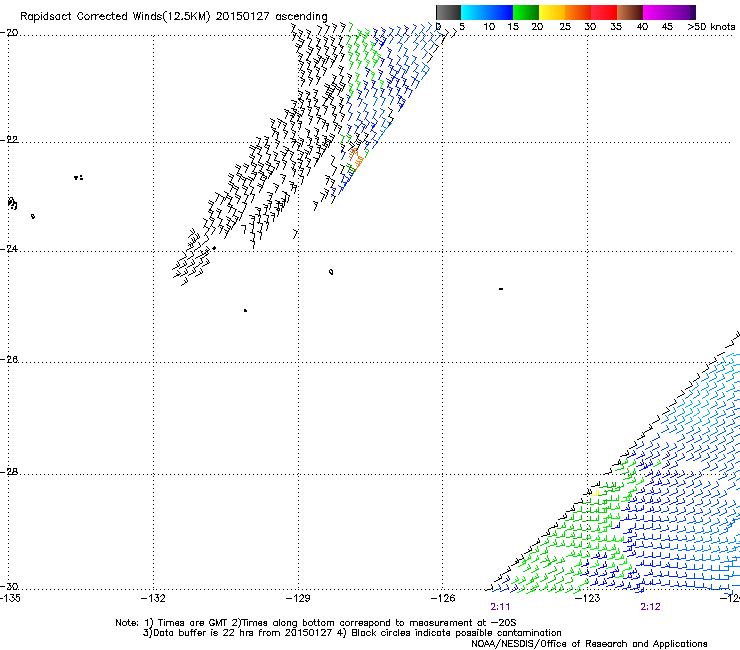This screenshot has width=740, height=650.
Task: Select the blue 10-15 knots color swatch
Action: (x=500, y=12)
